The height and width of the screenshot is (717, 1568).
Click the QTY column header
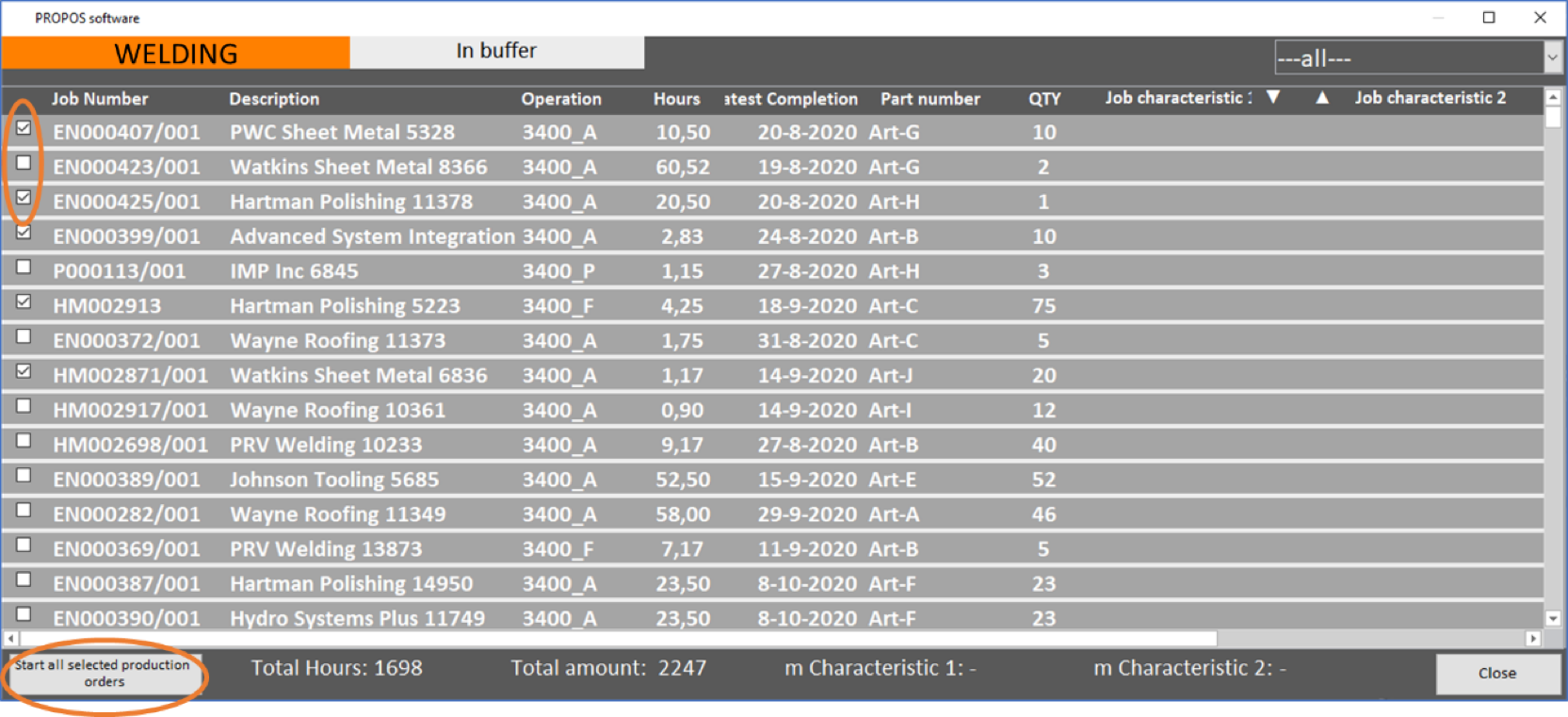(x=1044, y=99)
